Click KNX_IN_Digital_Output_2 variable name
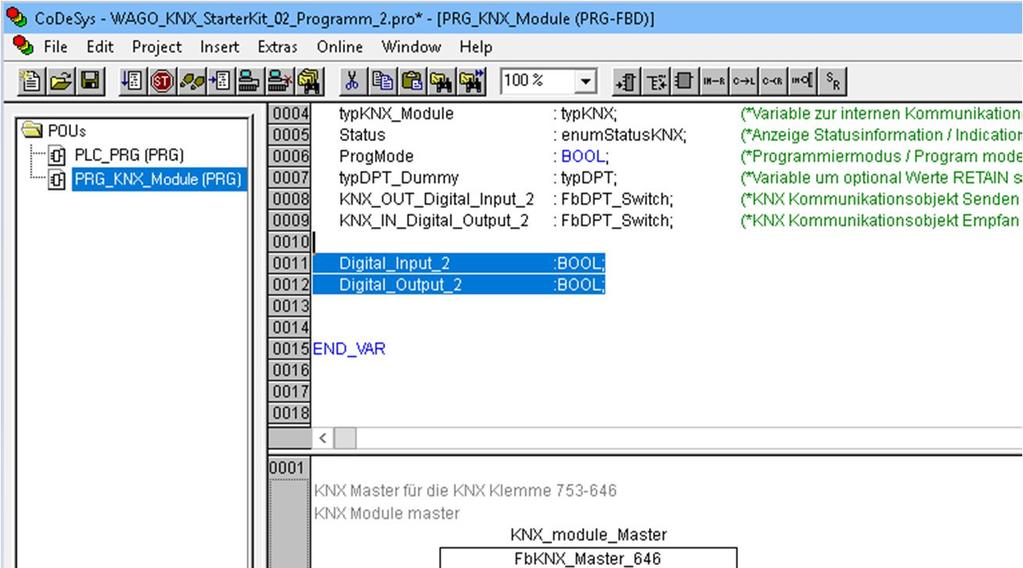Screen dimensions: 1023x568 [x=434, y=220]
